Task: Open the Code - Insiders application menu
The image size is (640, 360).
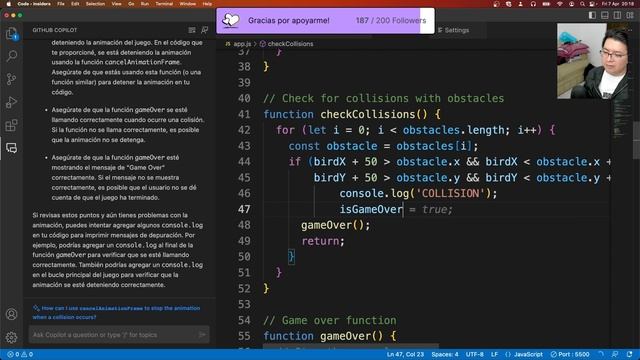Action: 34,4
